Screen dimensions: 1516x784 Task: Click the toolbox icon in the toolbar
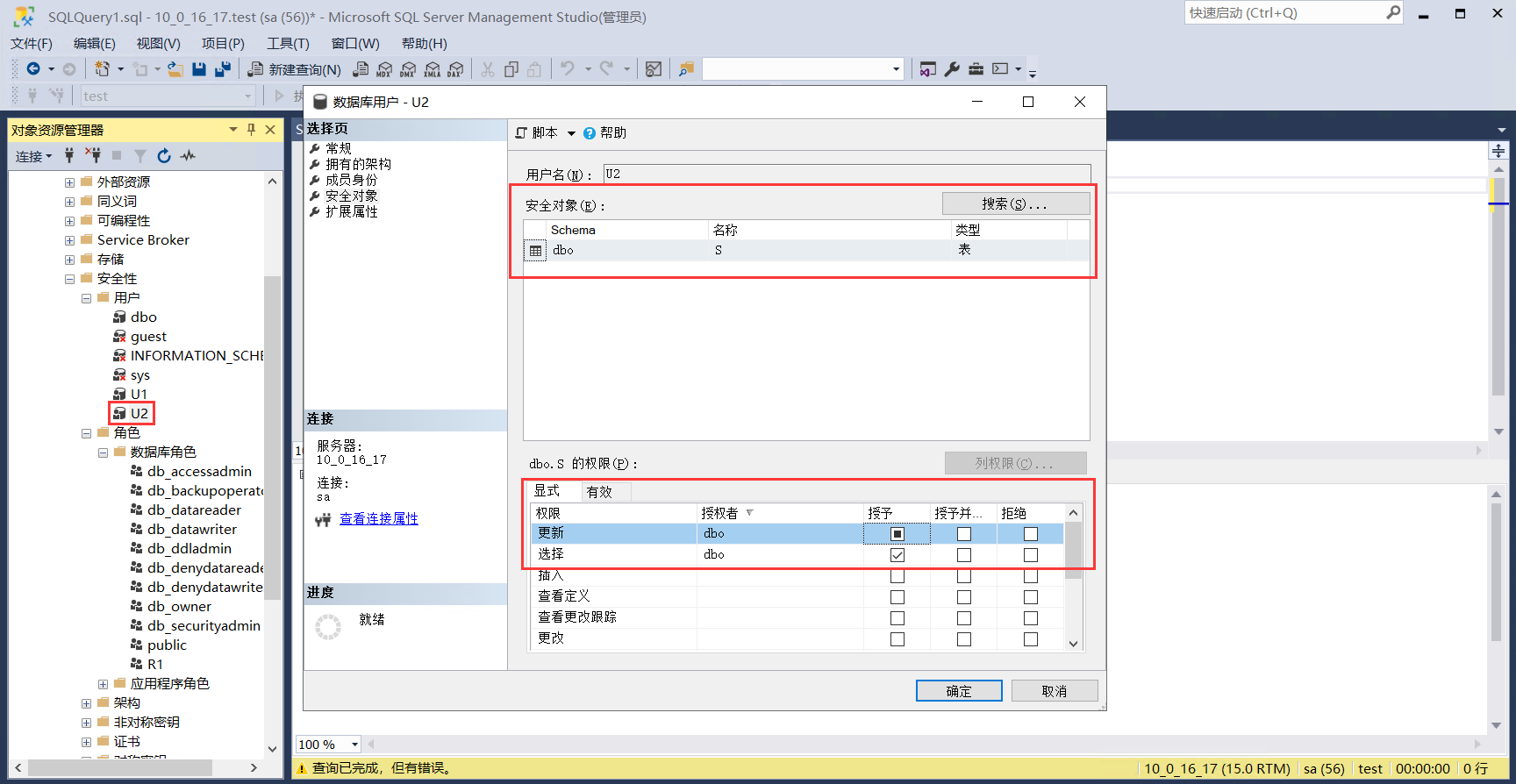click(976, 68)
